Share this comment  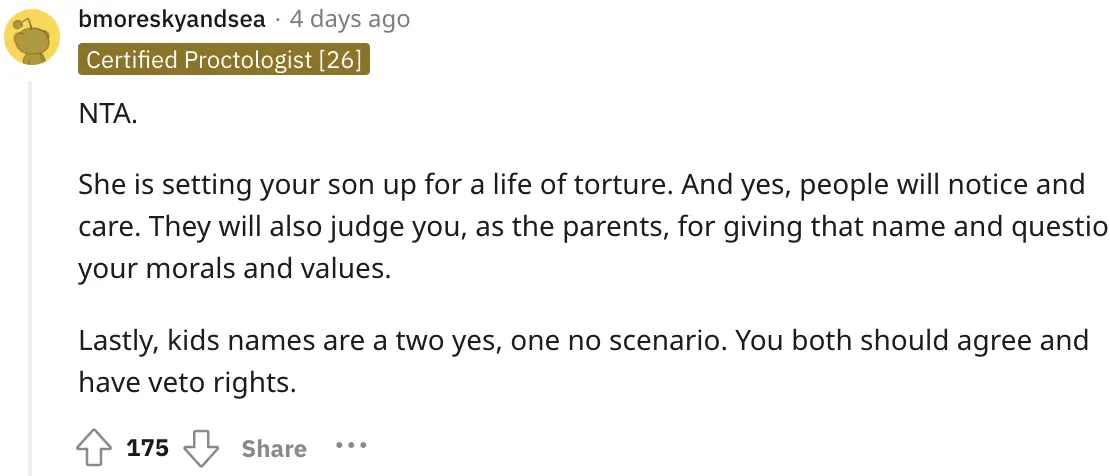pyautogui.click(x=273, y=448)
